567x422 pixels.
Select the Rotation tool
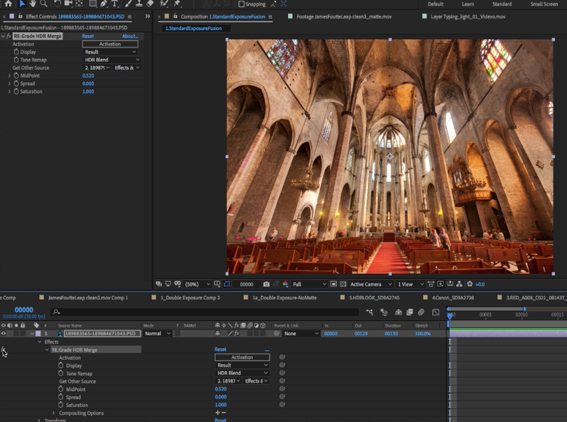click(57, 4)
